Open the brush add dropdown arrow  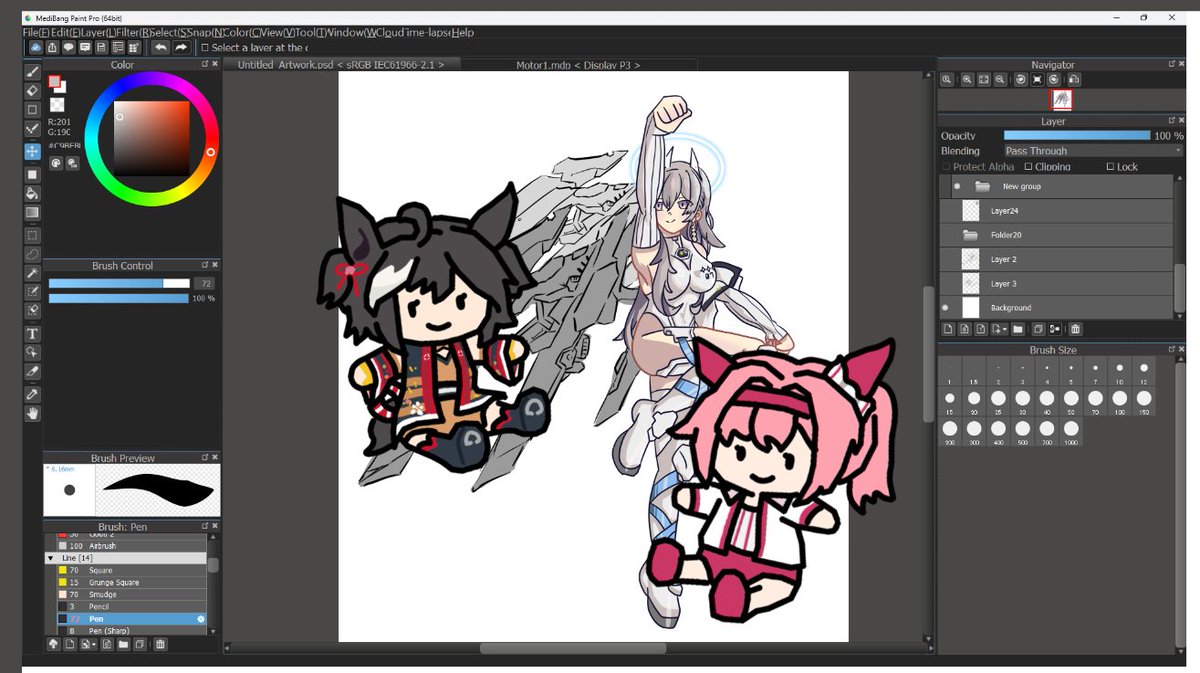(93, 645)
